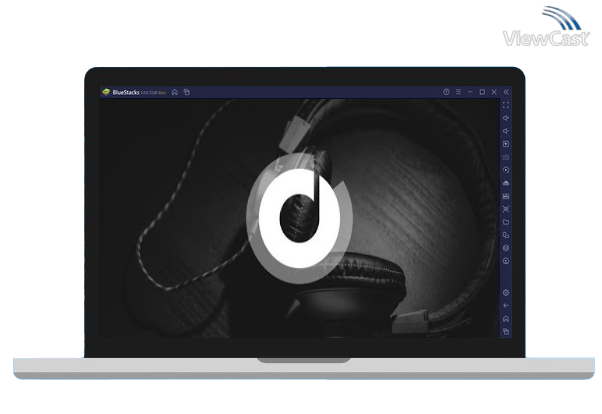The height and width of the screenshot is (414, 602).
Task: Rotate the emulator screen
Action: [506, 235]
